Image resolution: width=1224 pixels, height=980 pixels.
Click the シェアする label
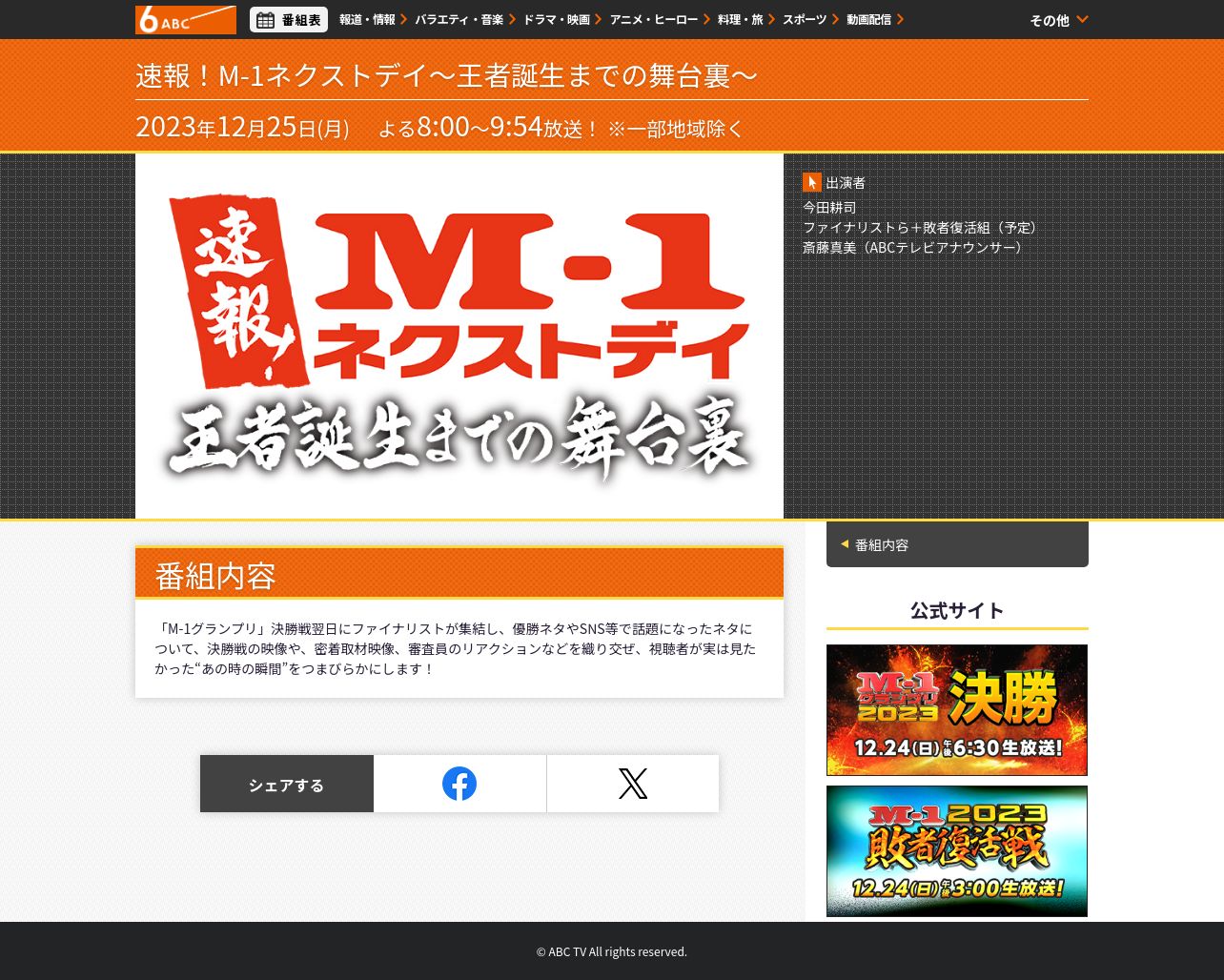[x=286, y=785]
